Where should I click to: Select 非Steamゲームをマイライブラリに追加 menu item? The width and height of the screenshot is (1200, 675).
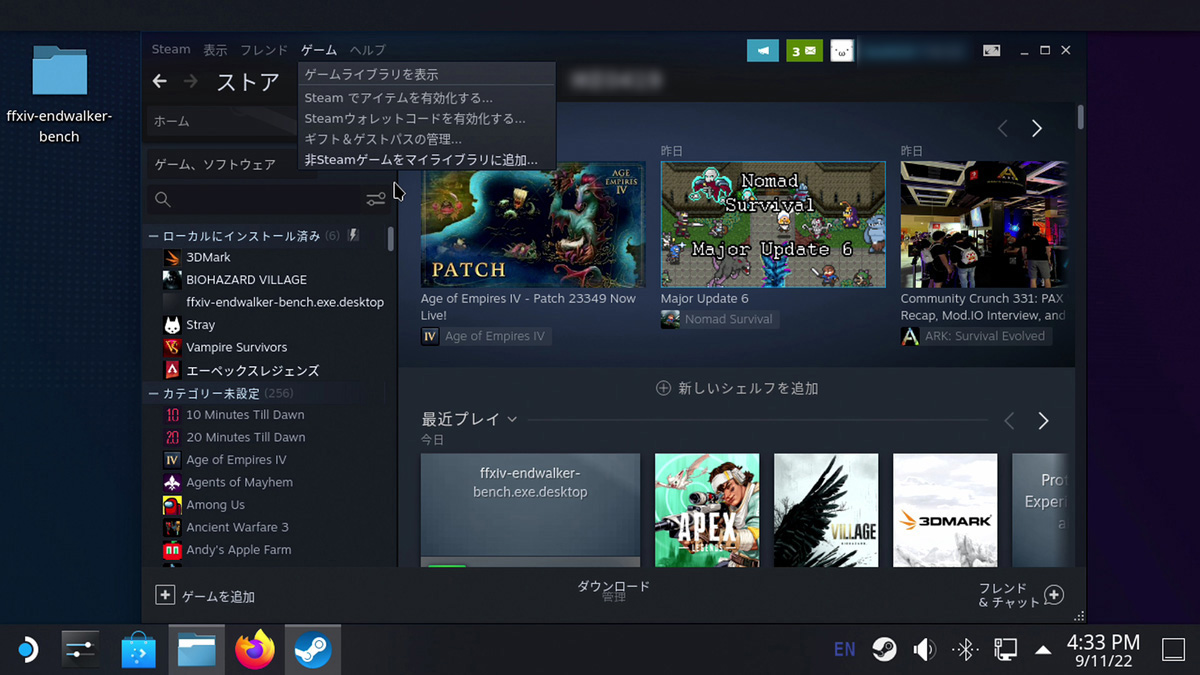pos(427,159)
